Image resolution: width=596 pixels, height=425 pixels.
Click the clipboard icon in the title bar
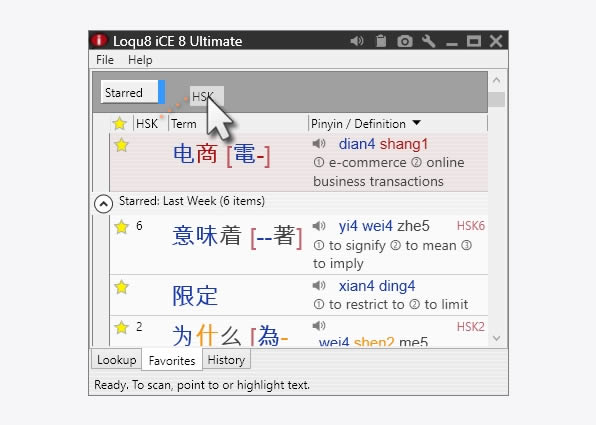click(x=381, y=41)
